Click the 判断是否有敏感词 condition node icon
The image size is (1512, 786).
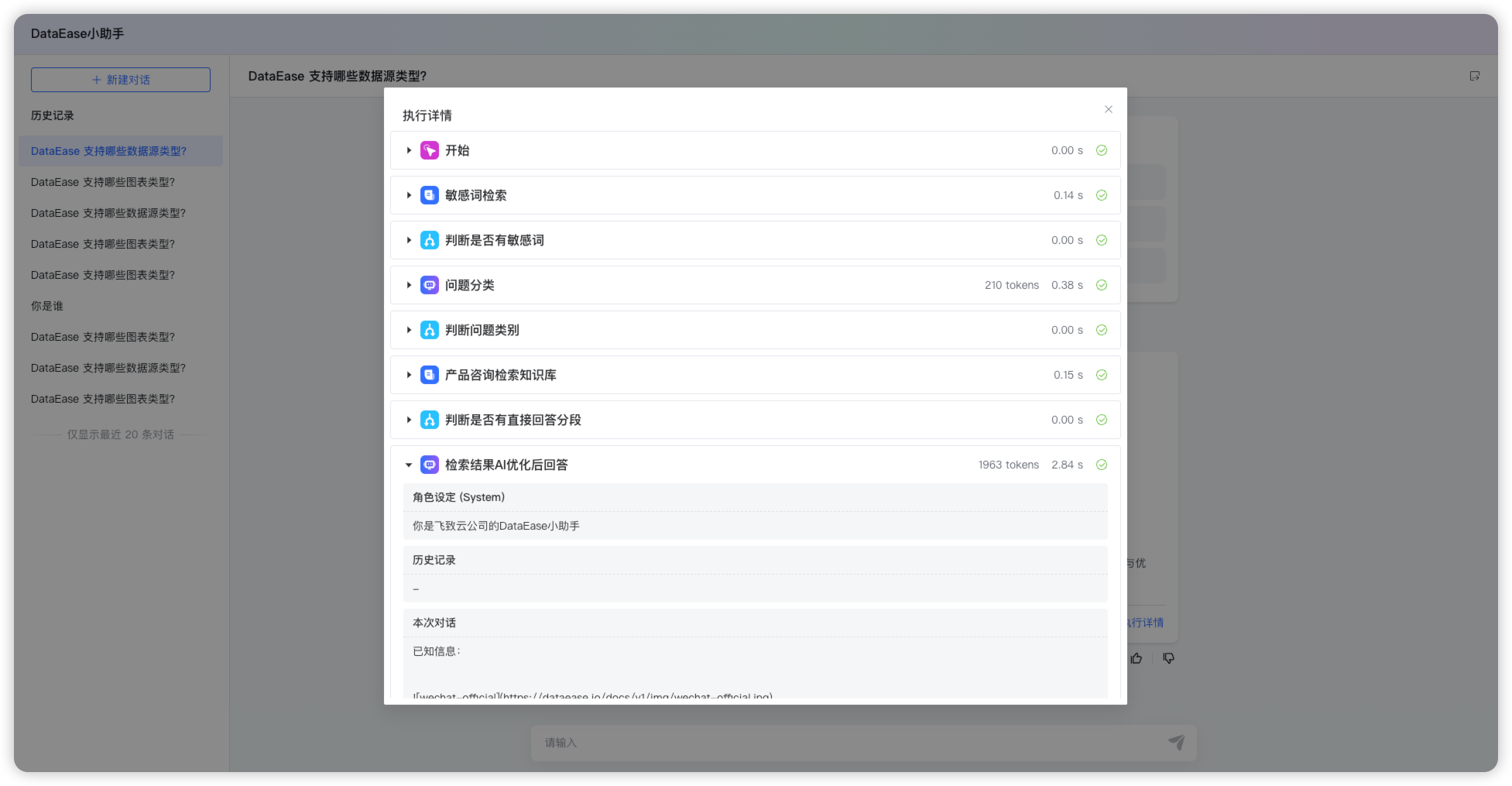(x=429, y=240)
